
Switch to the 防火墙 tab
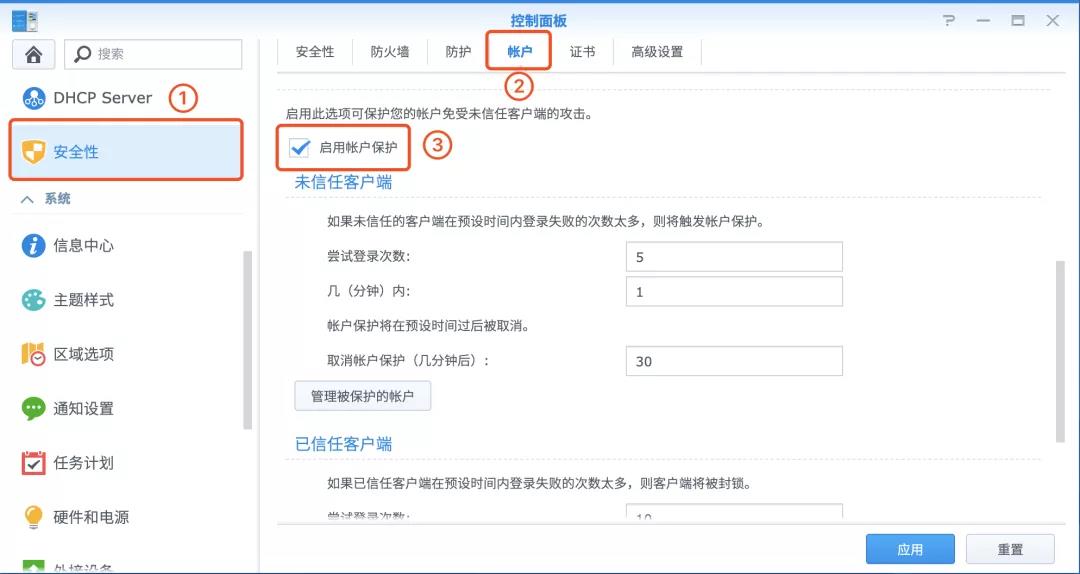click(390, 52)
